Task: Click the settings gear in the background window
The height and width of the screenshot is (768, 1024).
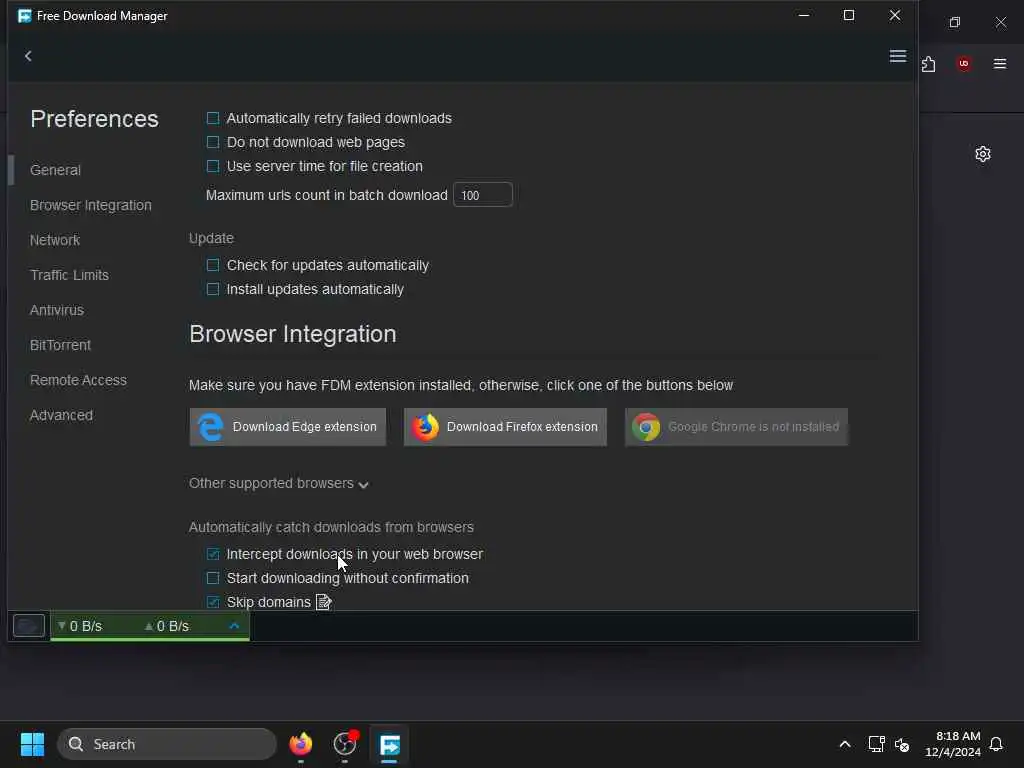Action: (x=983, y=154)
